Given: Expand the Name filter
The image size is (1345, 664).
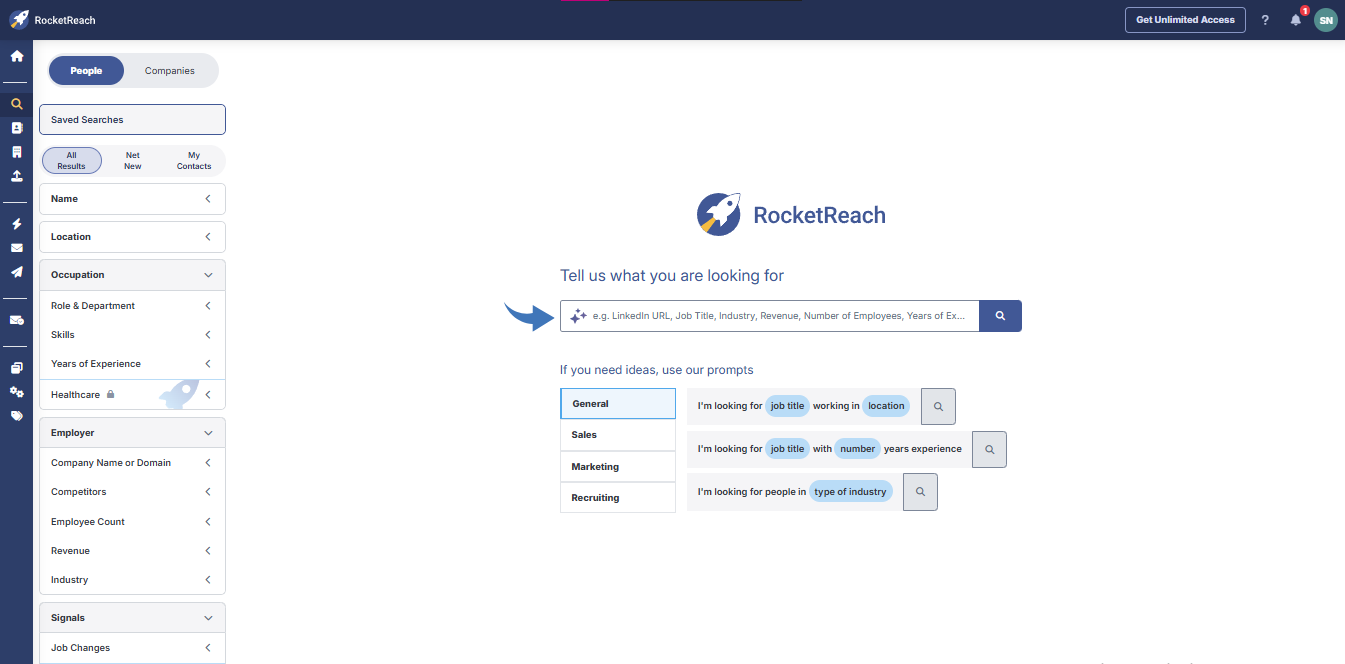Looking at the screenshot, I should click(x=132, y=199).
